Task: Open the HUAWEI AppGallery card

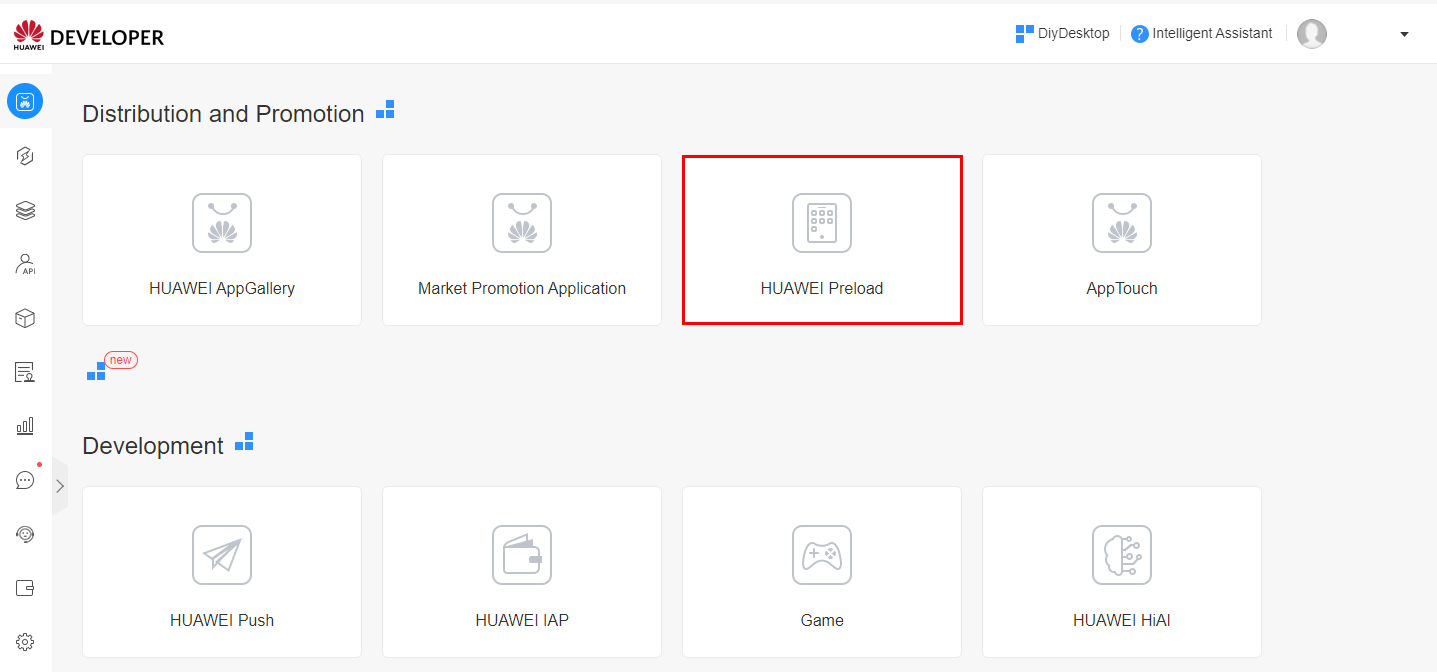Action: pos(222,240)
